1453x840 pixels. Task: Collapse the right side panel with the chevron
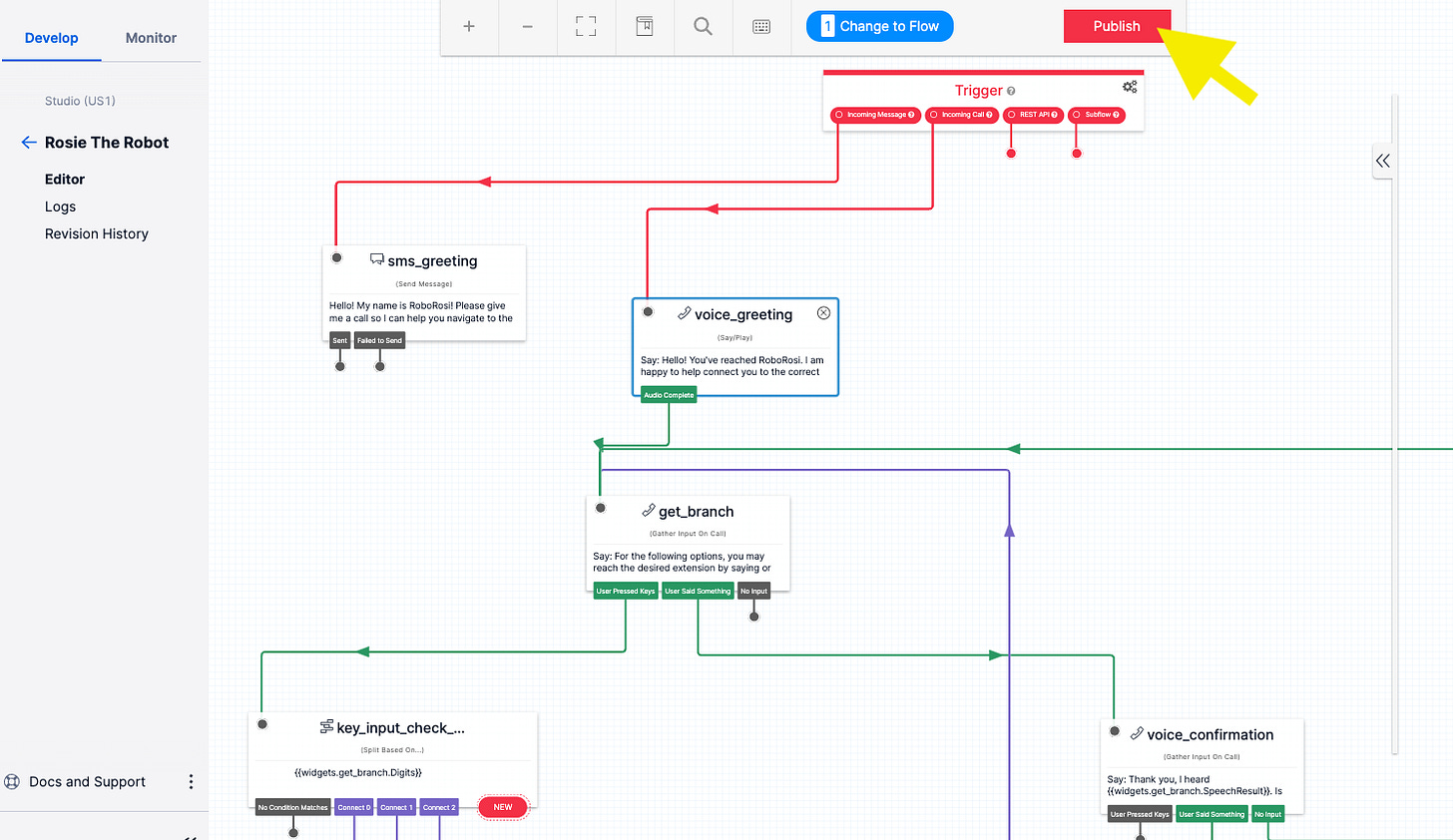1383,160
